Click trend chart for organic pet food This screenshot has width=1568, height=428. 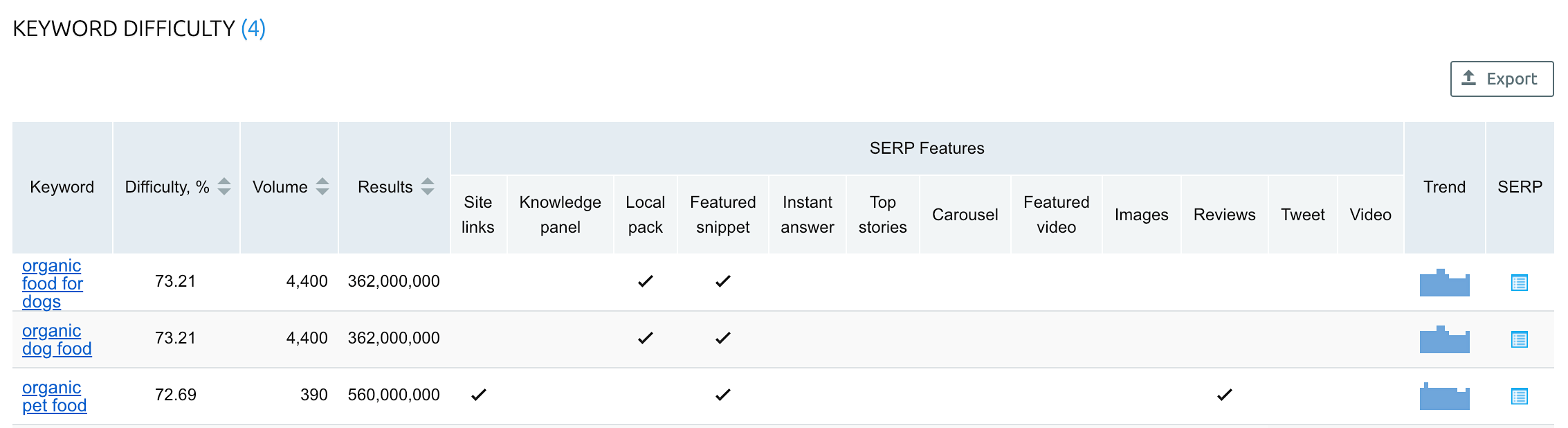1444,397
